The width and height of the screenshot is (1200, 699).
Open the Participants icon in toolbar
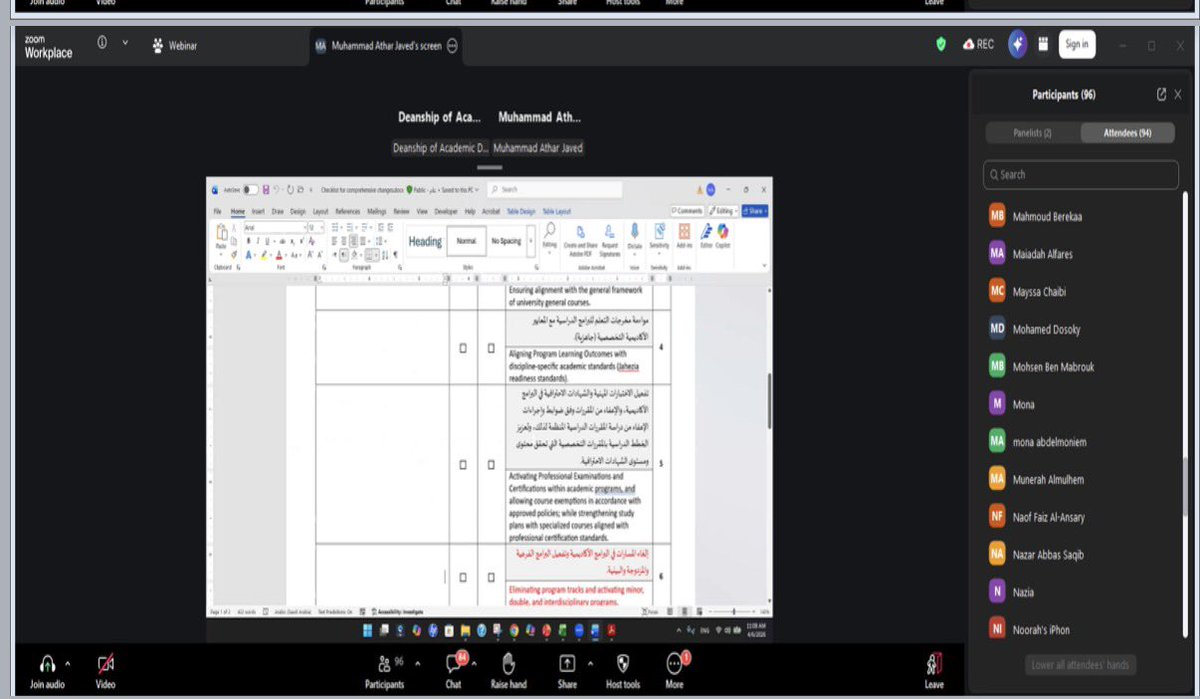point(384,664)
